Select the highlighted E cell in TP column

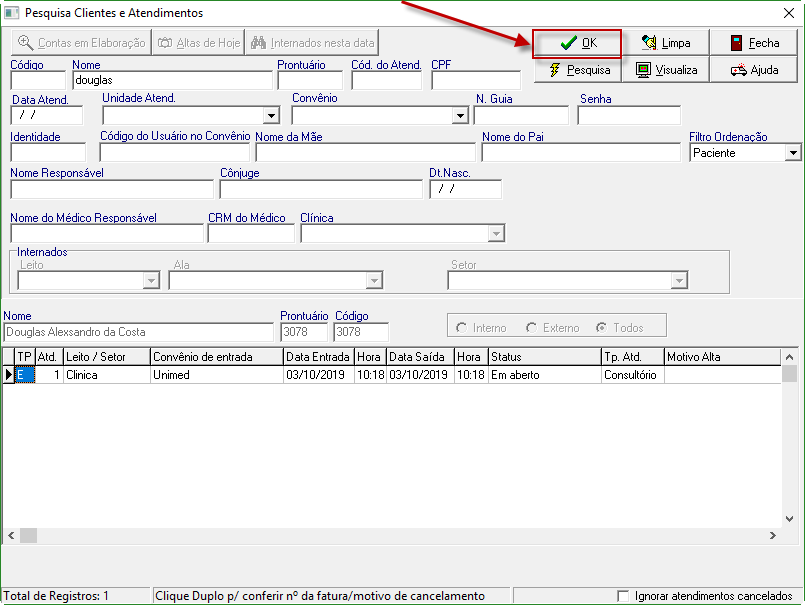(x=25, y=374)
